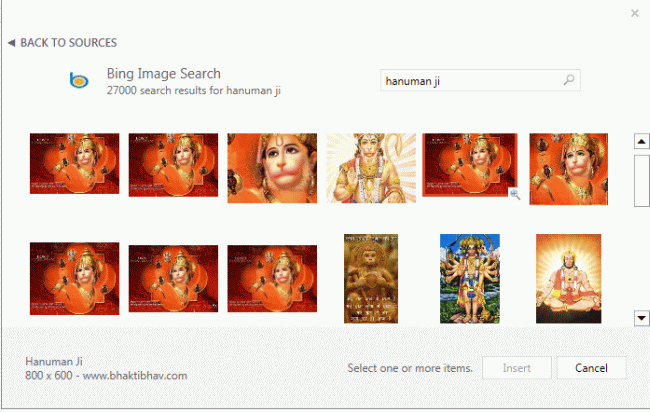Image resolution: width=650 pixels, height=412 pixels.
Task: Click the 'Hanuman Ji' image caption
Action: pyautogui.click(x=54, y=361)
